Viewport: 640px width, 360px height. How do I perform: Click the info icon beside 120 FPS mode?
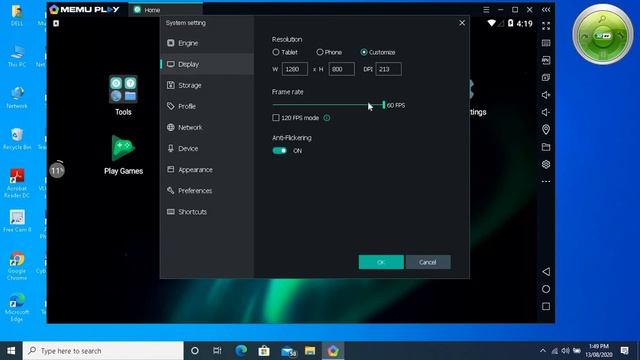pyautogui.click(x=327, y=118)
